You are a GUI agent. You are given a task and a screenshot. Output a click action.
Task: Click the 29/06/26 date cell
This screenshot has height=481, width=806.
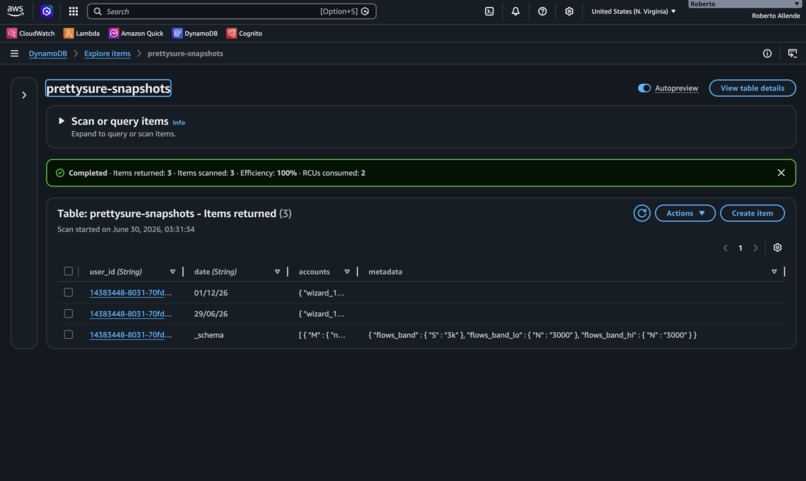pos(211,314)
